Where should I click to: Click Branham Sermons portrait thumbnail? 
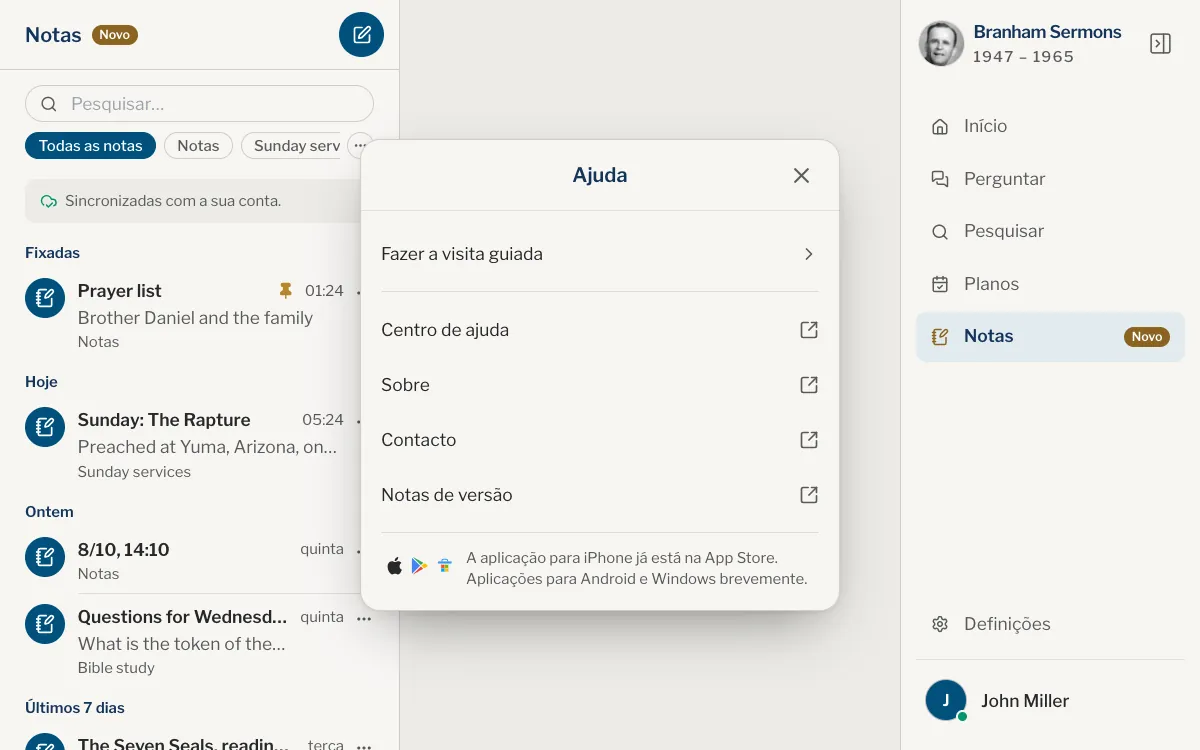(x=941, y=43)
